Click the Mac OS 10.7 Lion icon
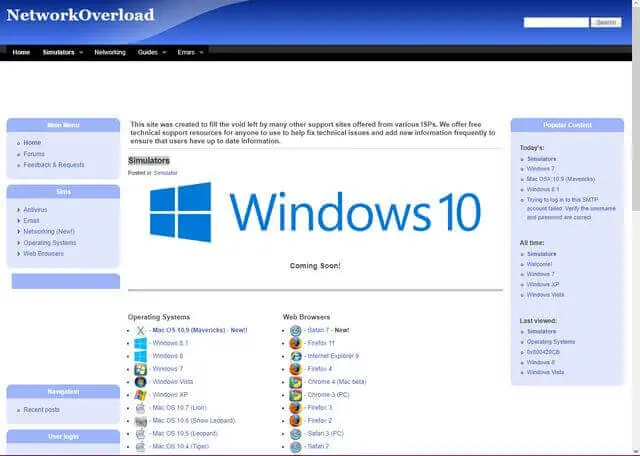The image size is (640, 456). point(140,408)
